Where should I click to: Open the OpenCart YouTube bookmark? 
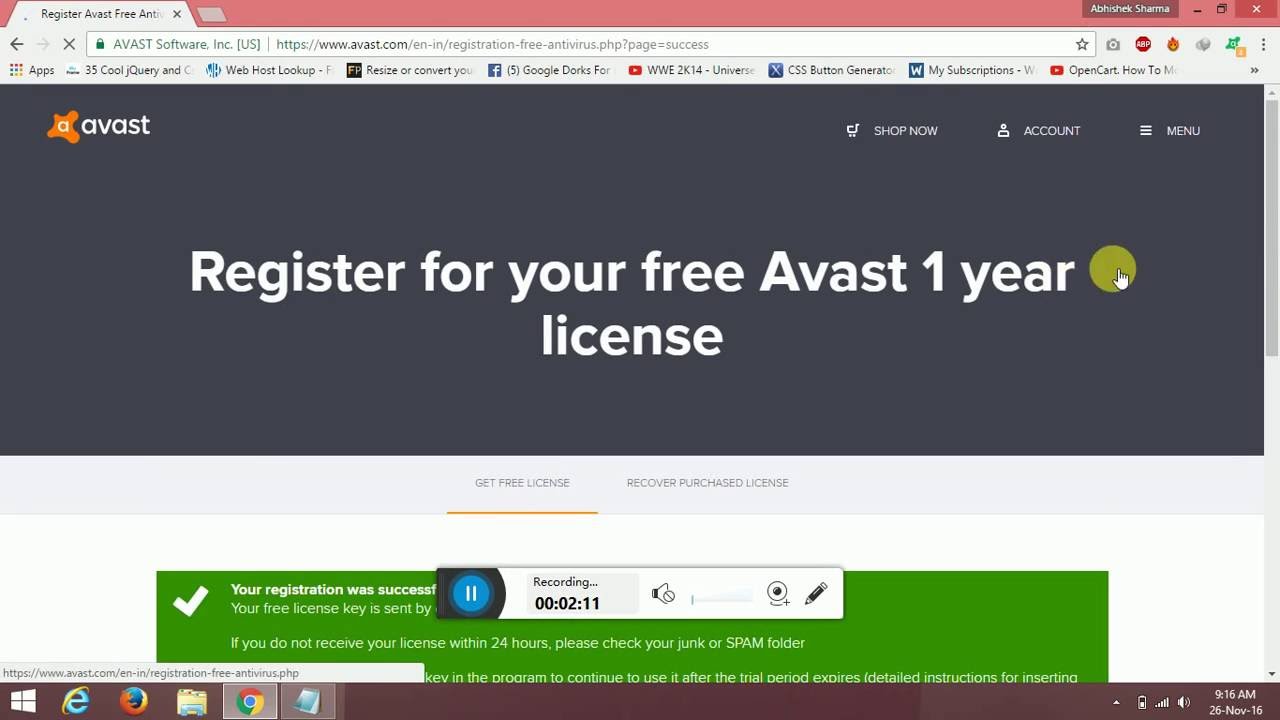coord(1113,70)
